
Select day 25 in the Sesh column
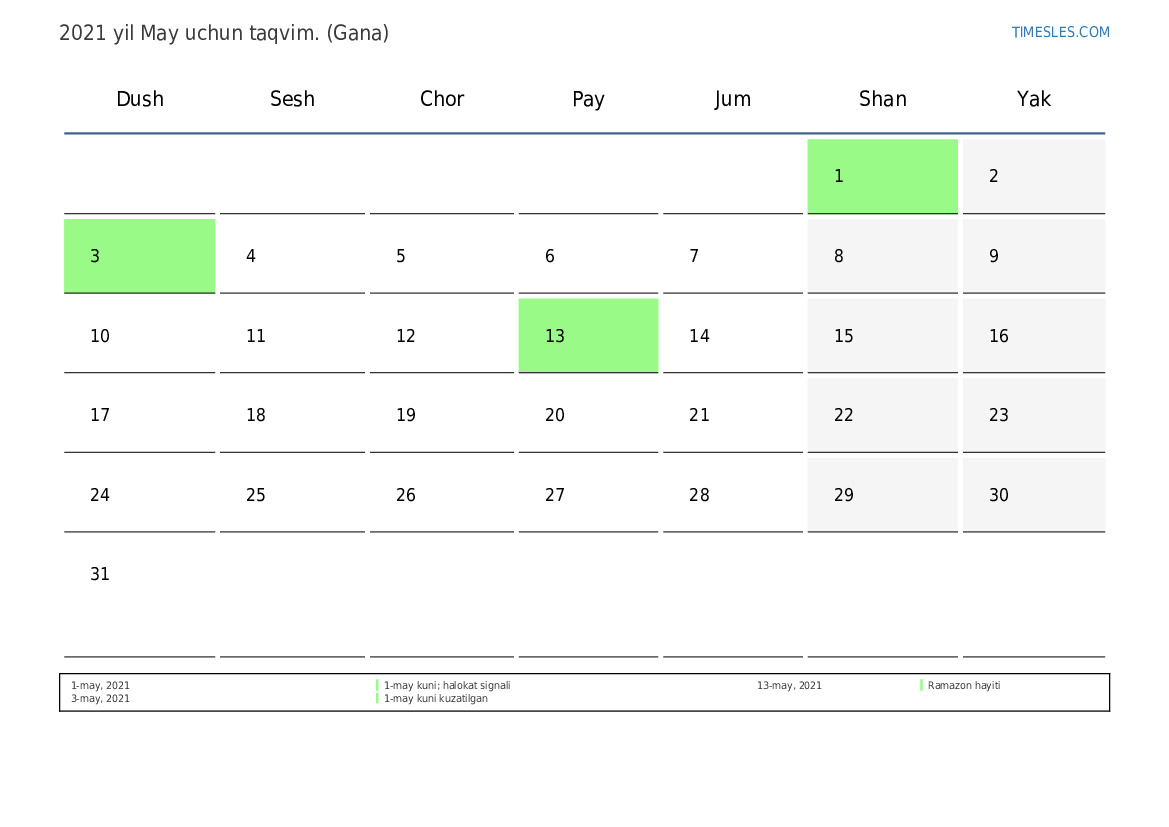coord(292,495)
